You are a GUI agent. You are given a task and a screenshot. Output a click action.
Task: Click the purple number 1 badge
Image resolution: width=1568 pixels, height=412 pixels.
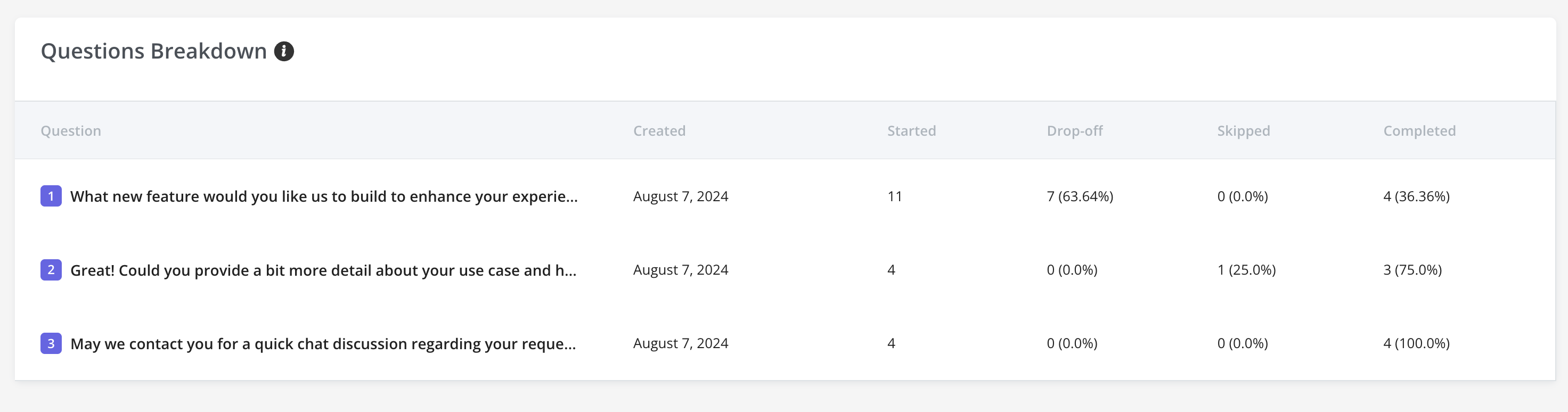point(51,196)
